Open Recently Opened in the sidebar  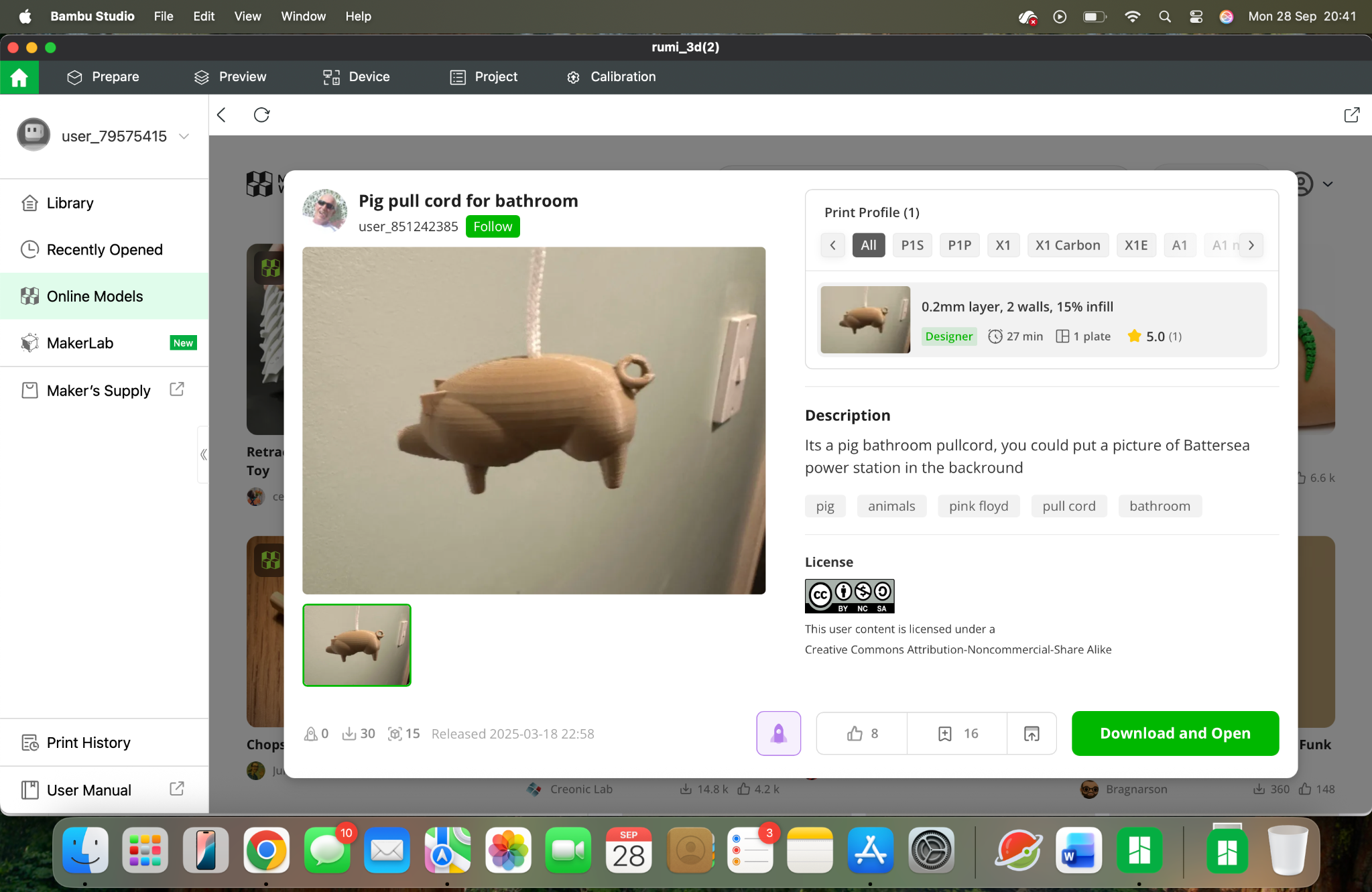(105, 249)
